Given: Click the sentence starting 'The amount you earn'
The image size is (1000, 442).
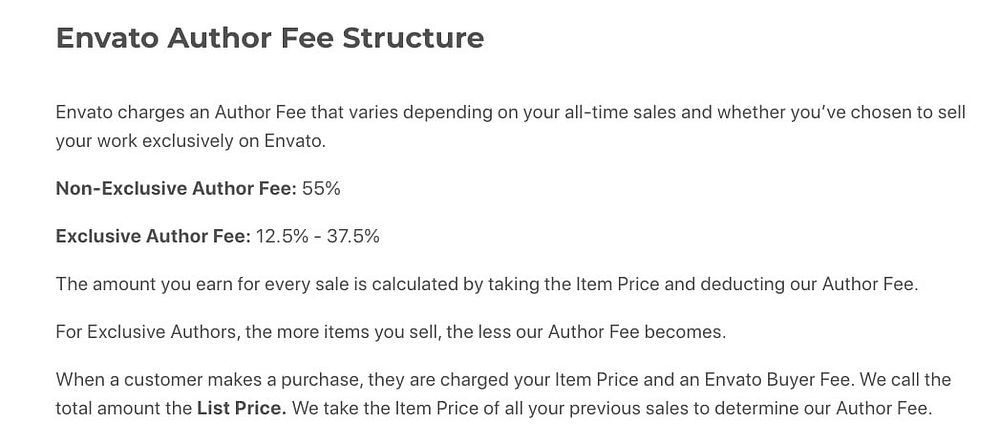Looking at the screenshot, I should 487,284.
